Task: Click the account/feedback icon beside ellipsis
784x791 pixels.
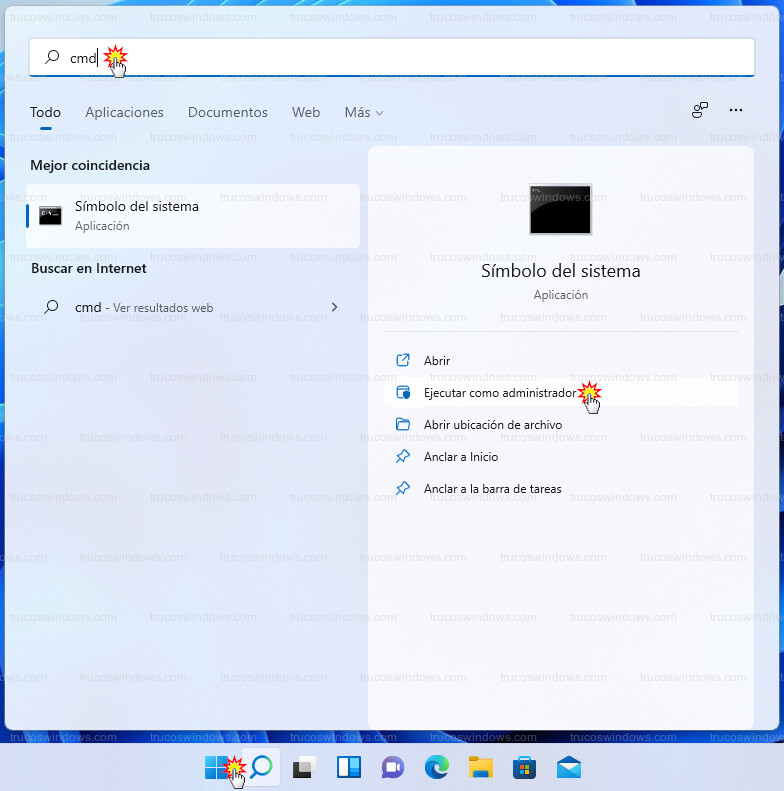Action: pos(700,110)
